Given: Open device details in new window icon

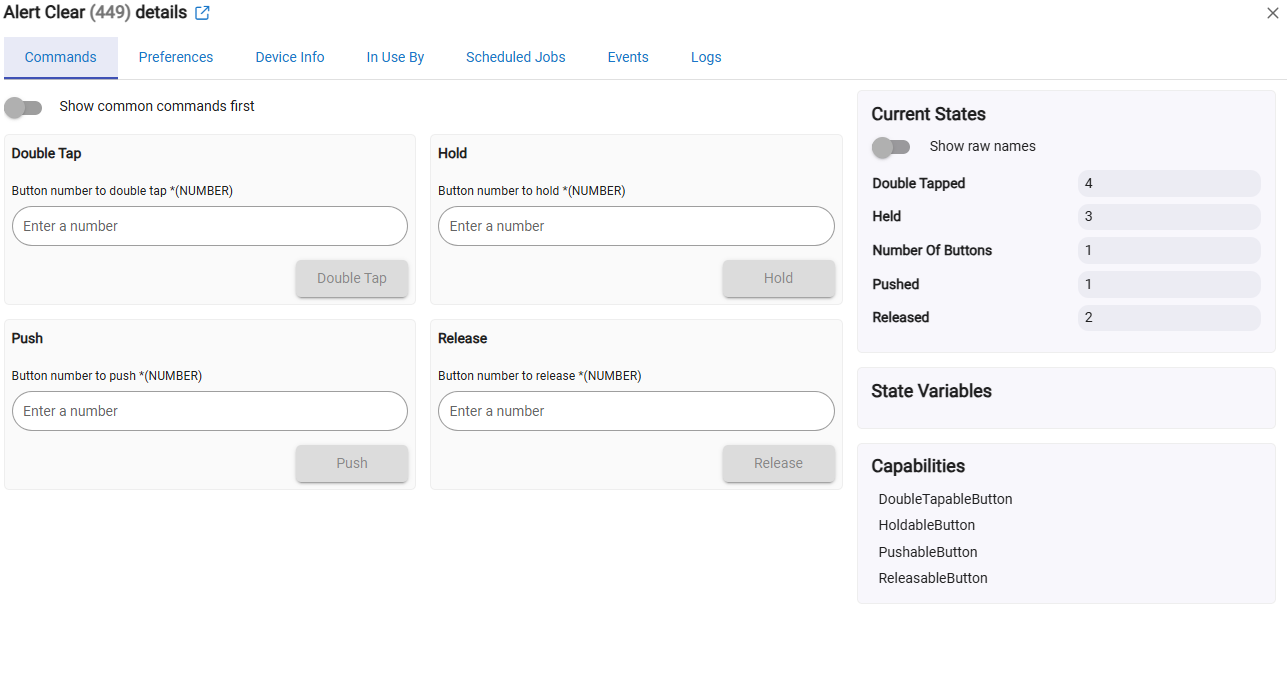Looking at the screenshot, I should point(202,13).
